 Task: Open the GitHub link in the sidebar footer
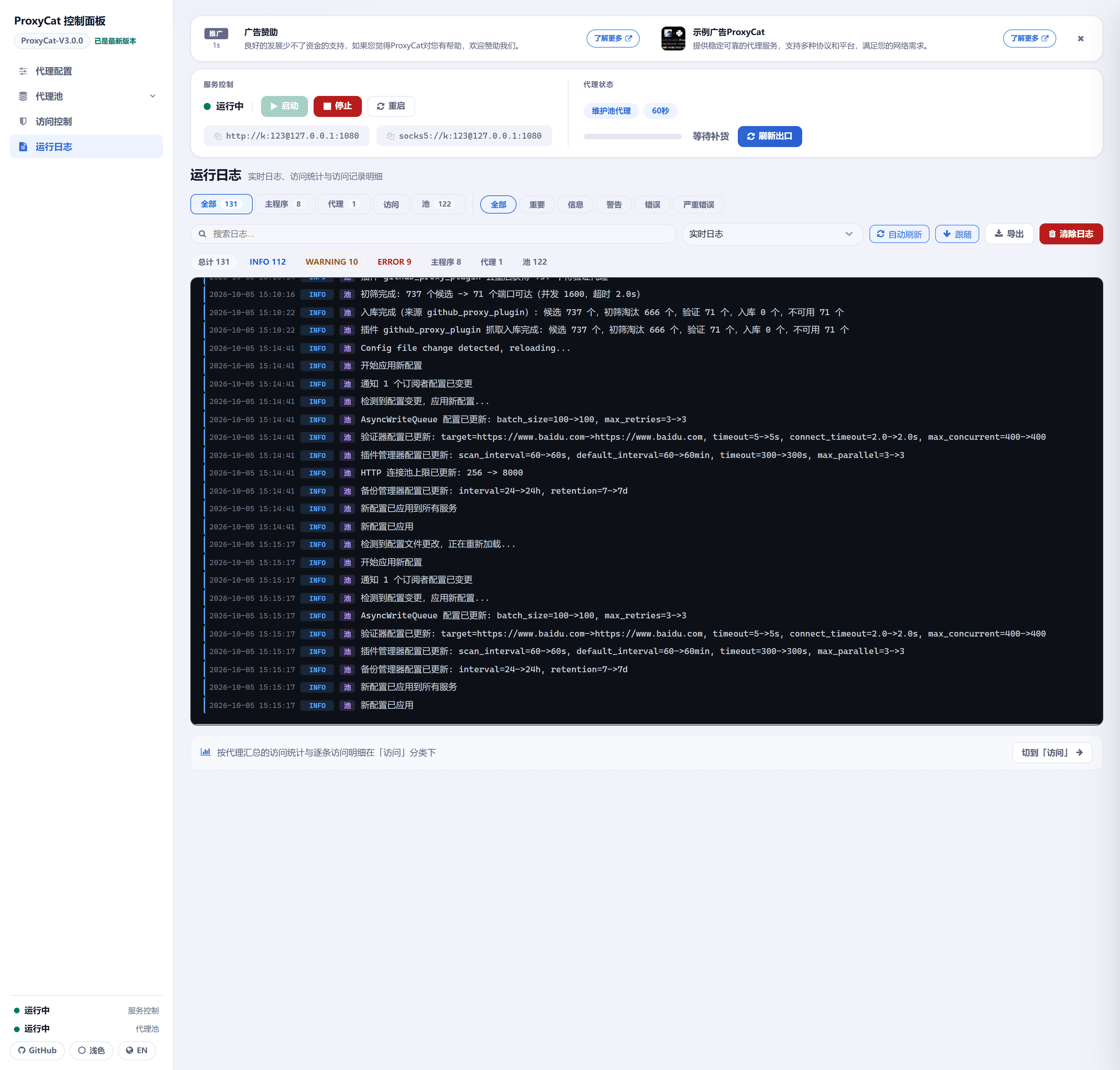click(x=37, y=1050)
